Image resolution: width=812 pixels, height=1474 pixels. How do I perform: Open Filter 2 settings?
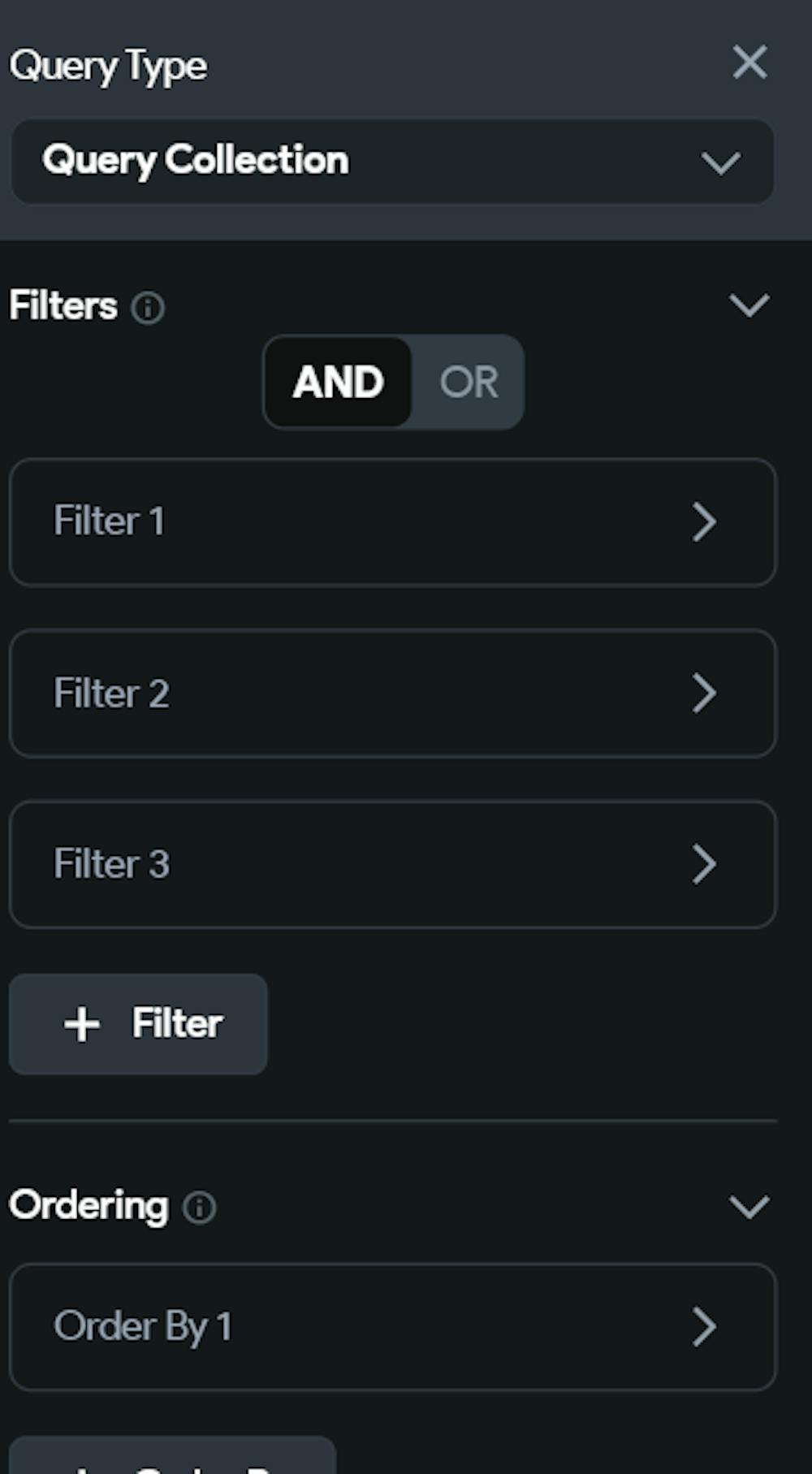(391, 694)
